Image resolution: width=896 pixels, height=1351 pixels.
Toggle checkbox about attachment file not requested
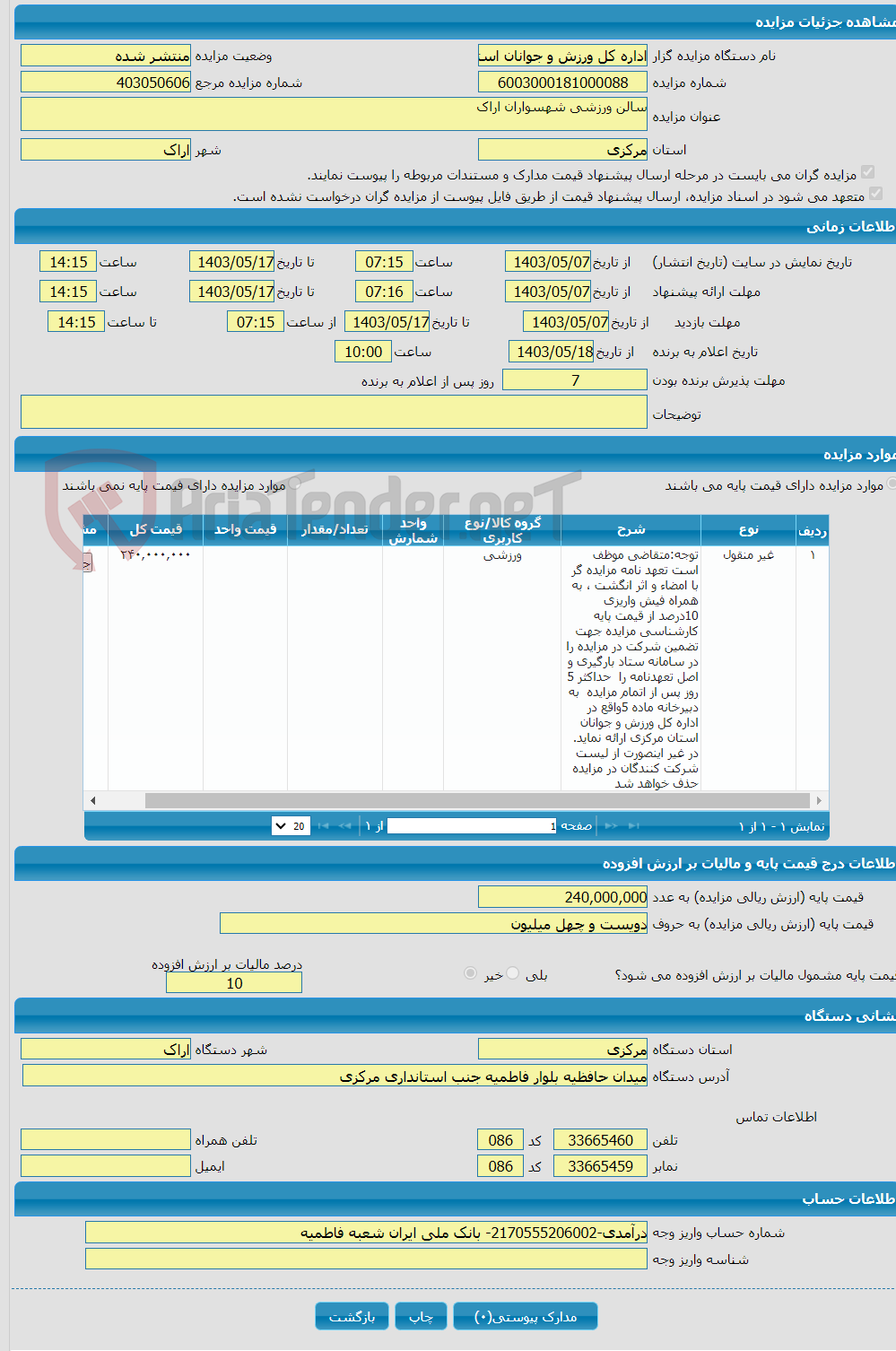[x=875, y=193]
